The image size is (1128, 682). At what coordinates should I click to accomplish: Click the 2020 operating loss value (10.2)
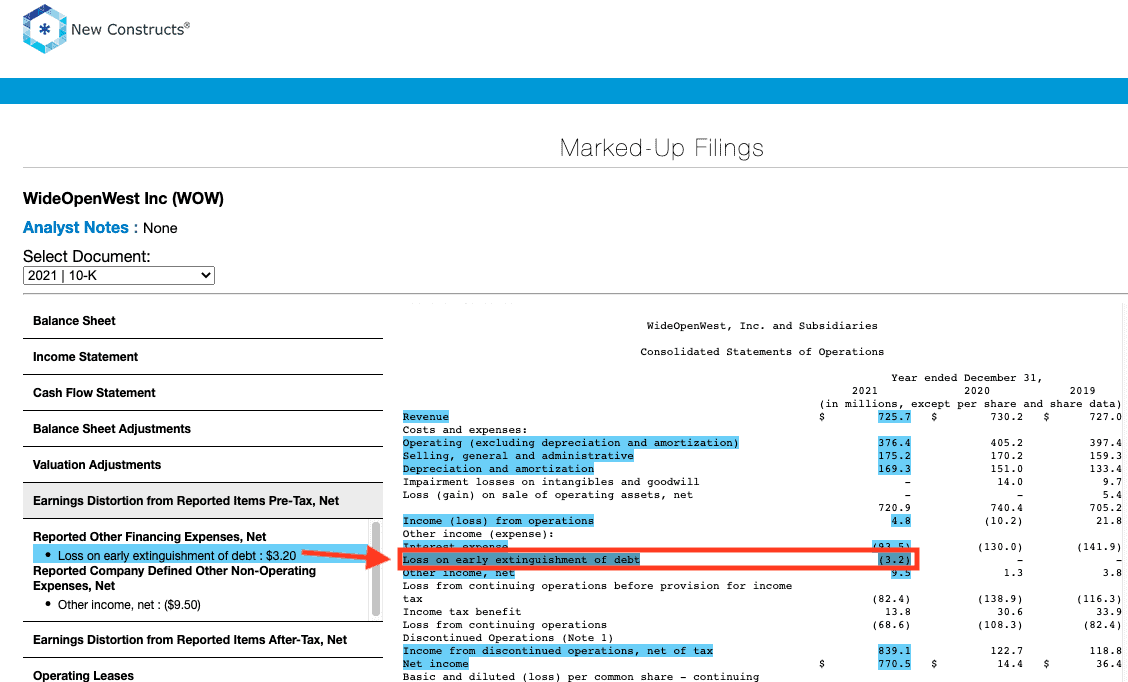(x=1000, y=520)
